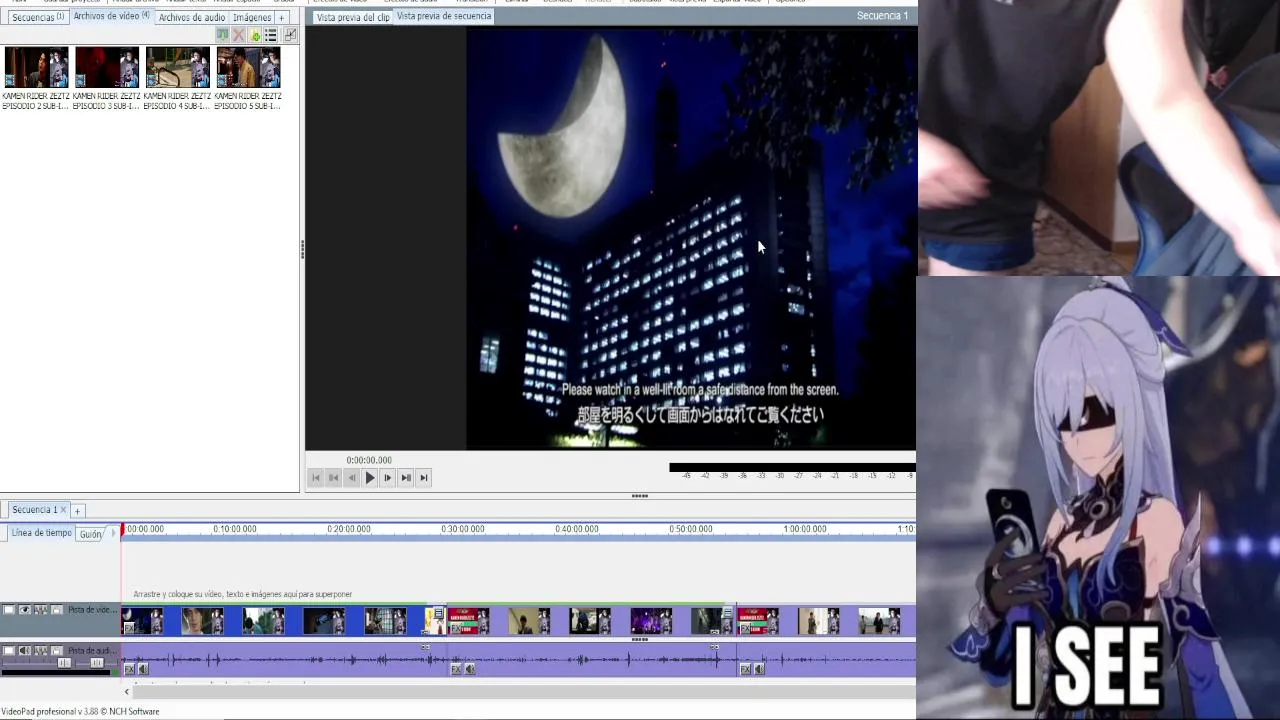Close the Secuencia 1 tab

(63, 510)
